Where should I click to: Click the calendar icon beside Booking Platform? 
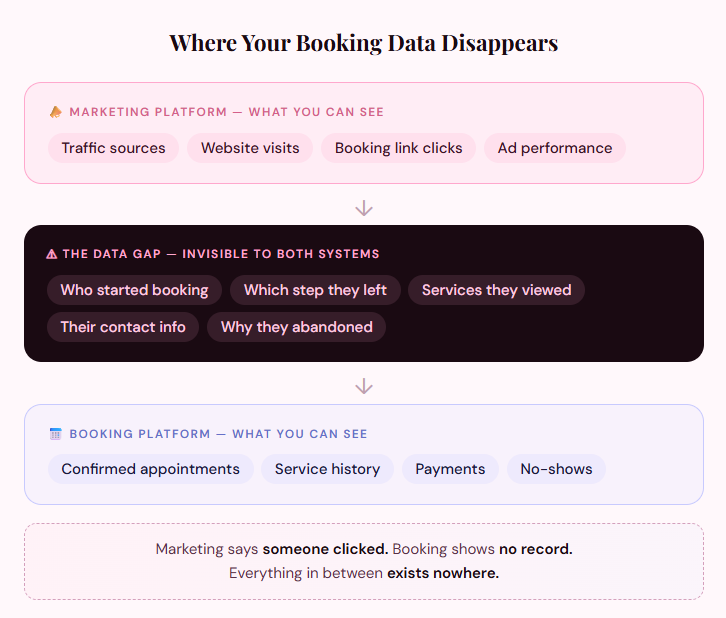click(56, 434)
